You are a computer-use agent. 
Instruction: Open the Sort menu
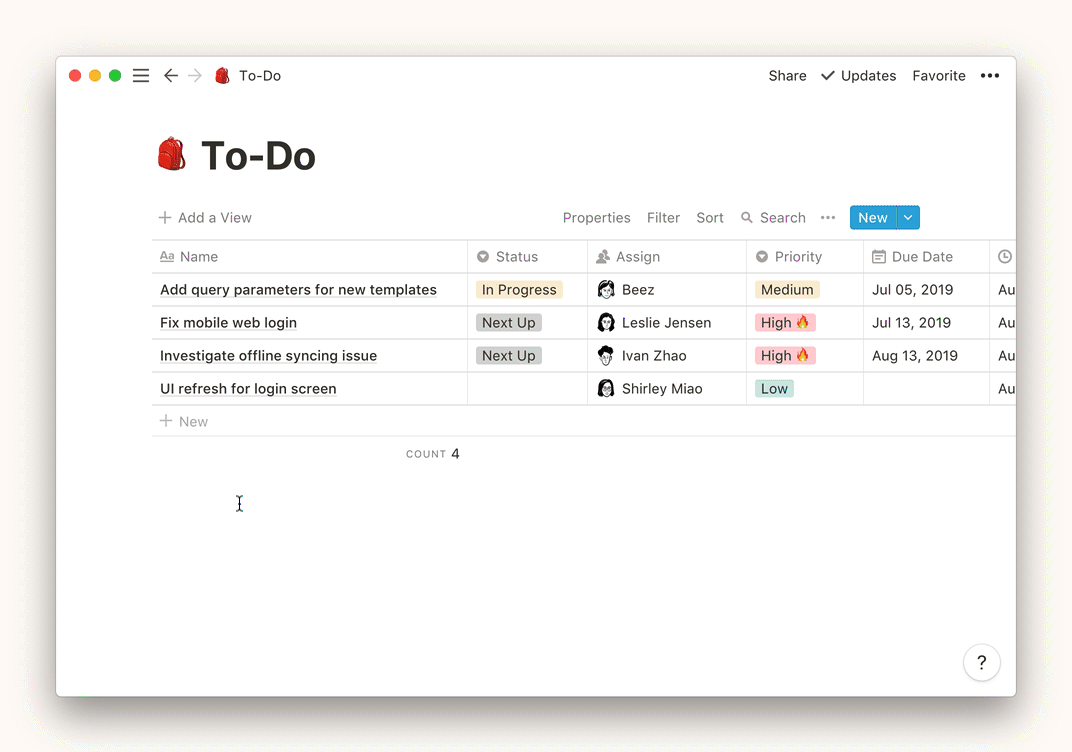coord(710,218)
